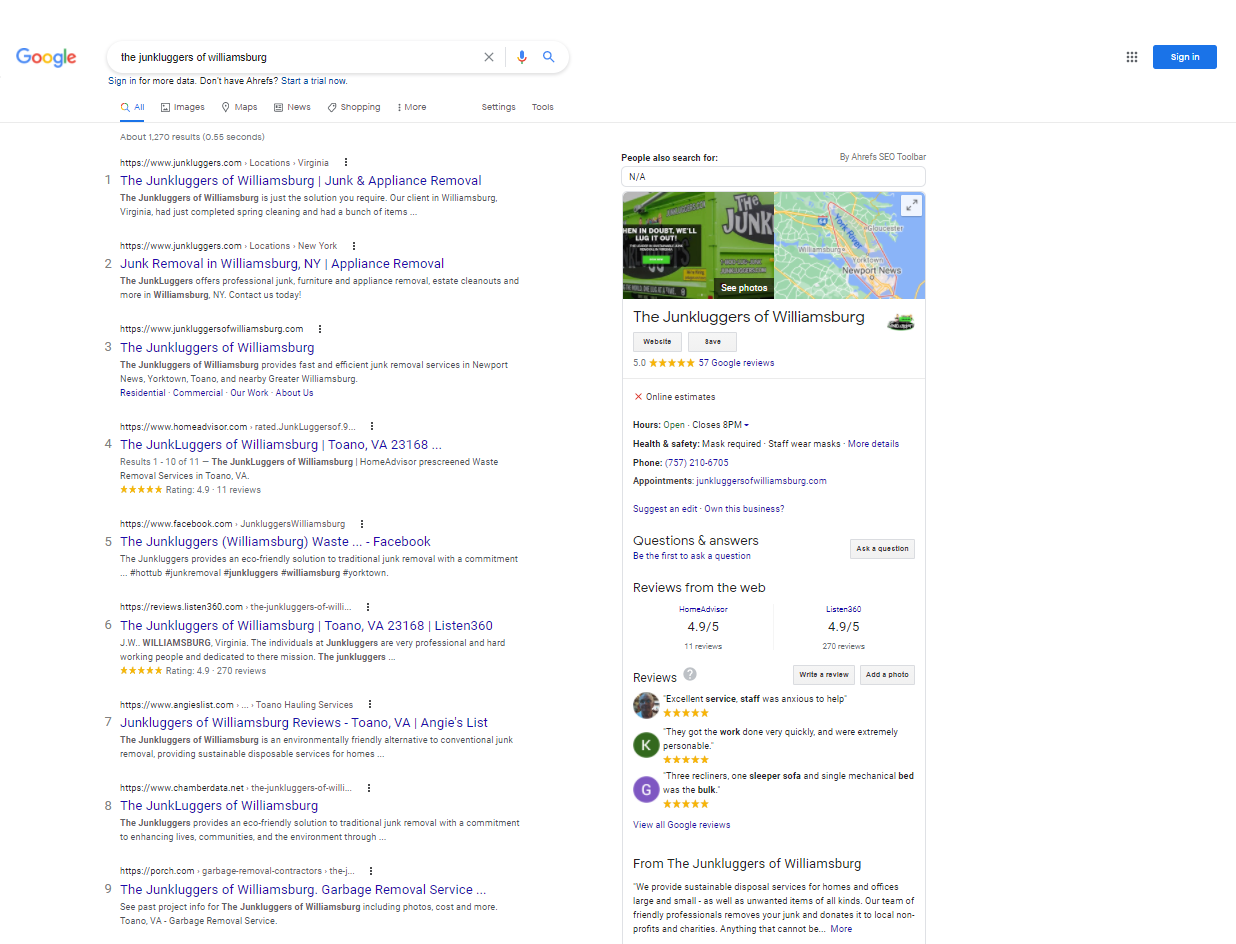Click the Sign in button
This screenshot has width=1236, height=944.
click(1184, 57)
